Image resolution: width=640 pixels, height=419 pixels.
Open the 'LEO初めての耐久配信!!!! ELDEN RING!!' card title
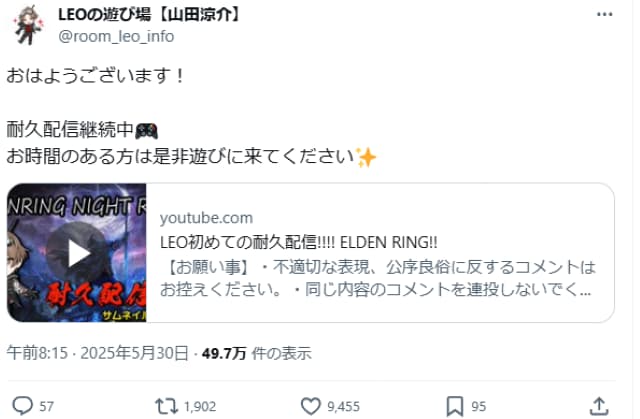[x=298, y=242]
